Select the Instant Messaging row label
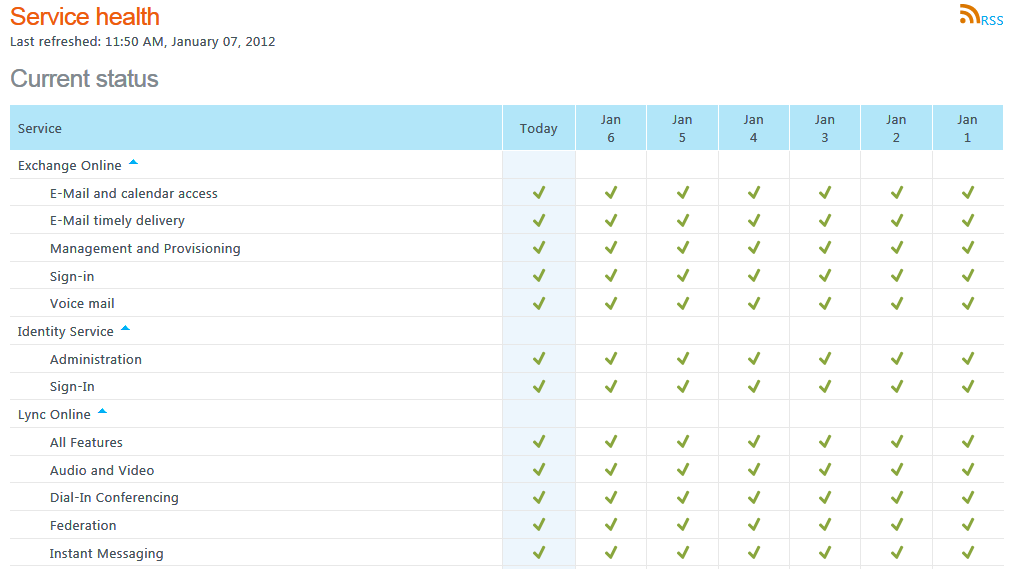 [106, 553]
